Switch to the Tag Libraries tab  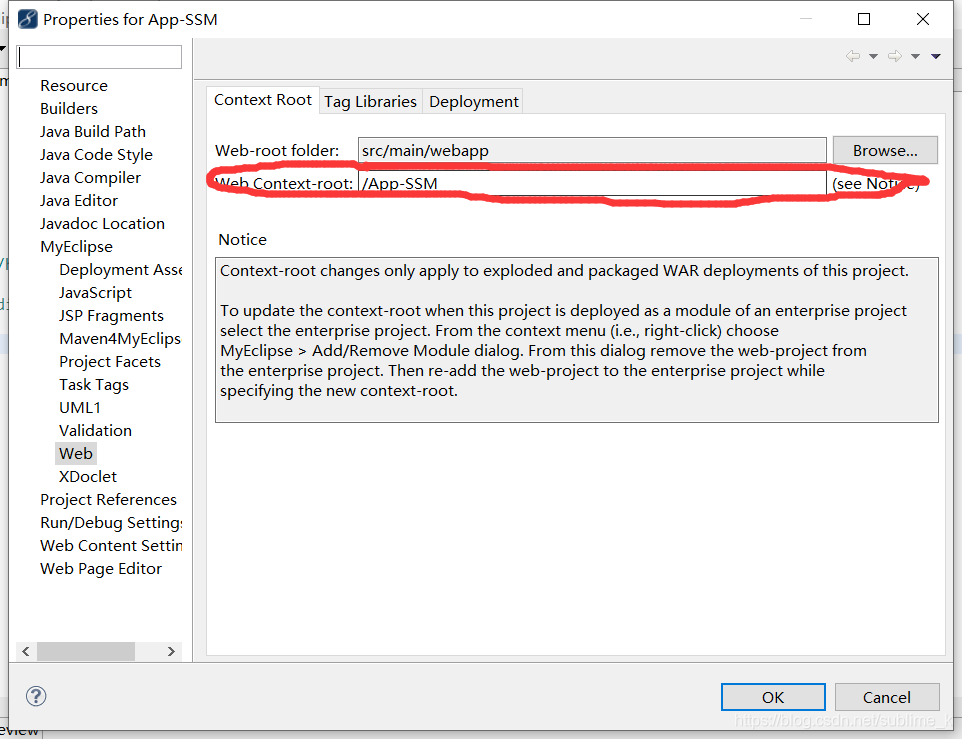pyautogui.click(x=371, y=101)
